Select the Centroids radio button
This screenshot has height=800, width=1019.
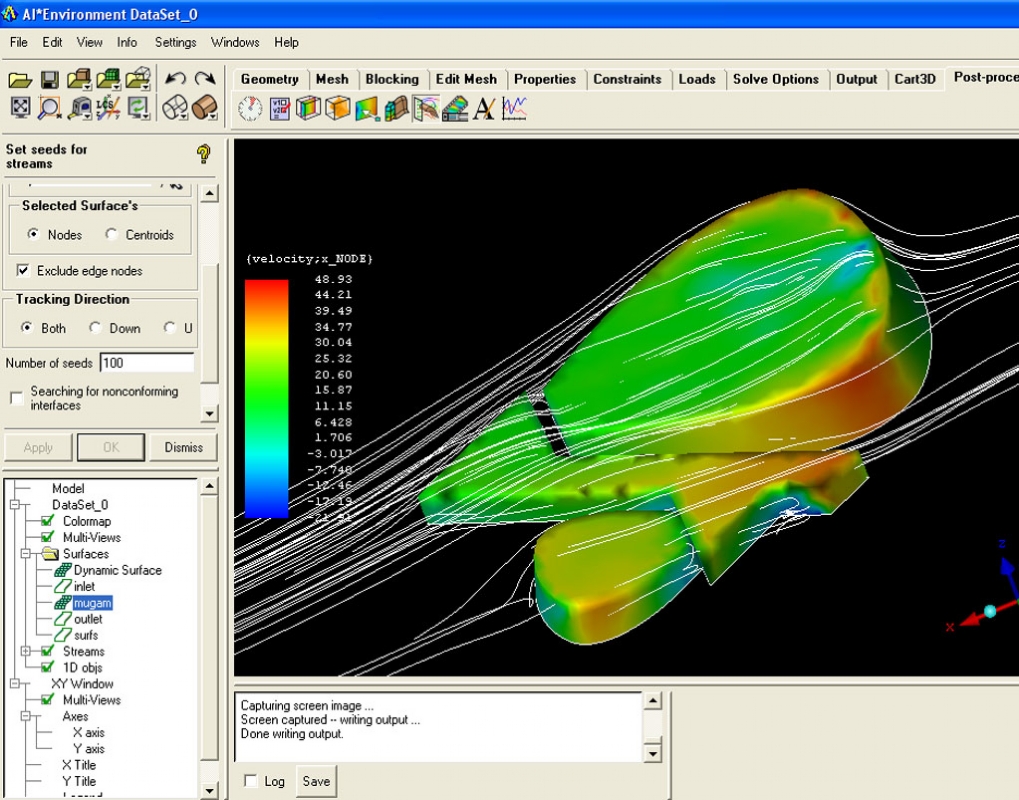tap(112, 235)
